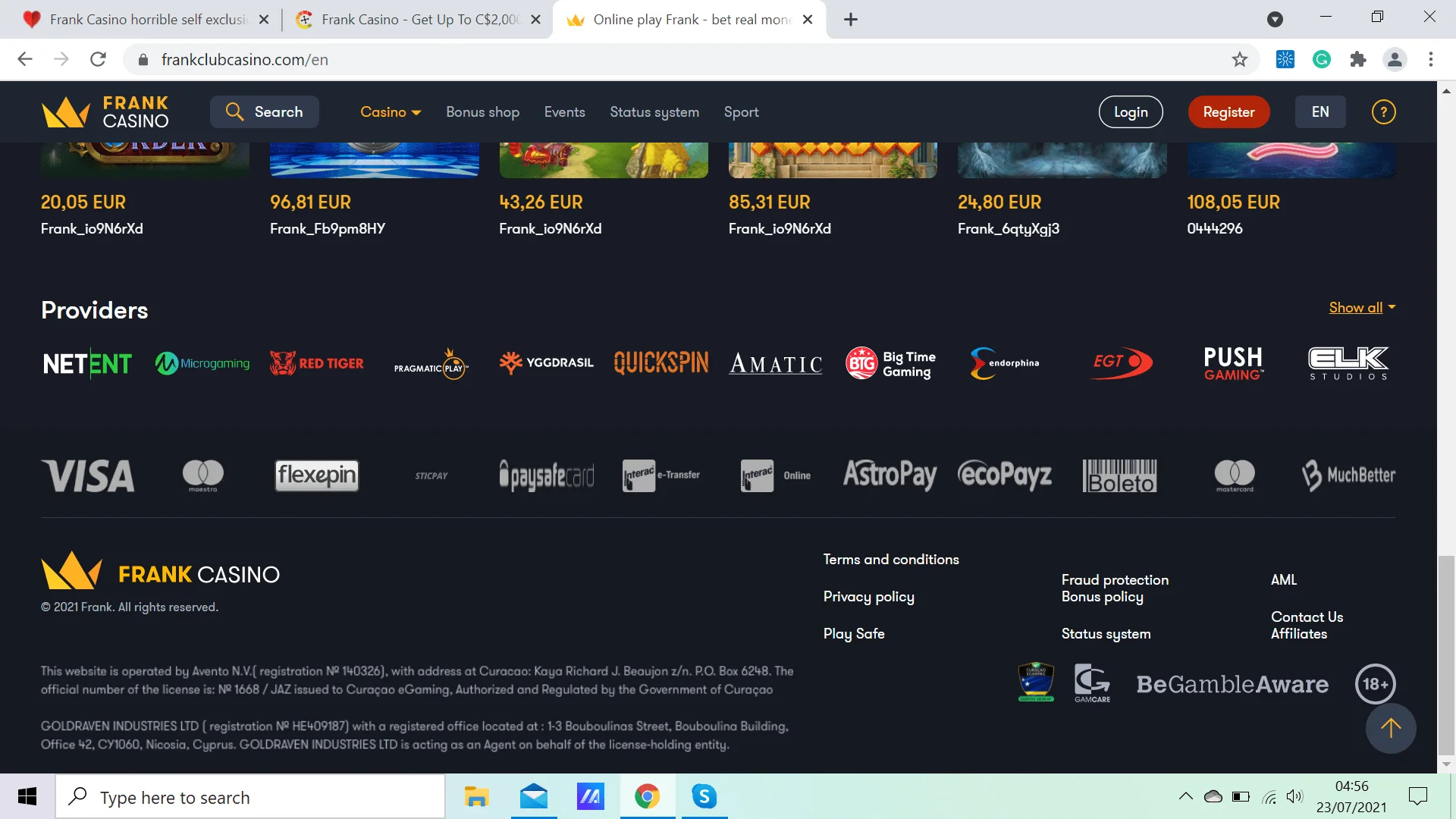The width and height of the screenshot is (1456, 819).
Task: Select the Endorphina provider logo
Action: [1005, 363]
